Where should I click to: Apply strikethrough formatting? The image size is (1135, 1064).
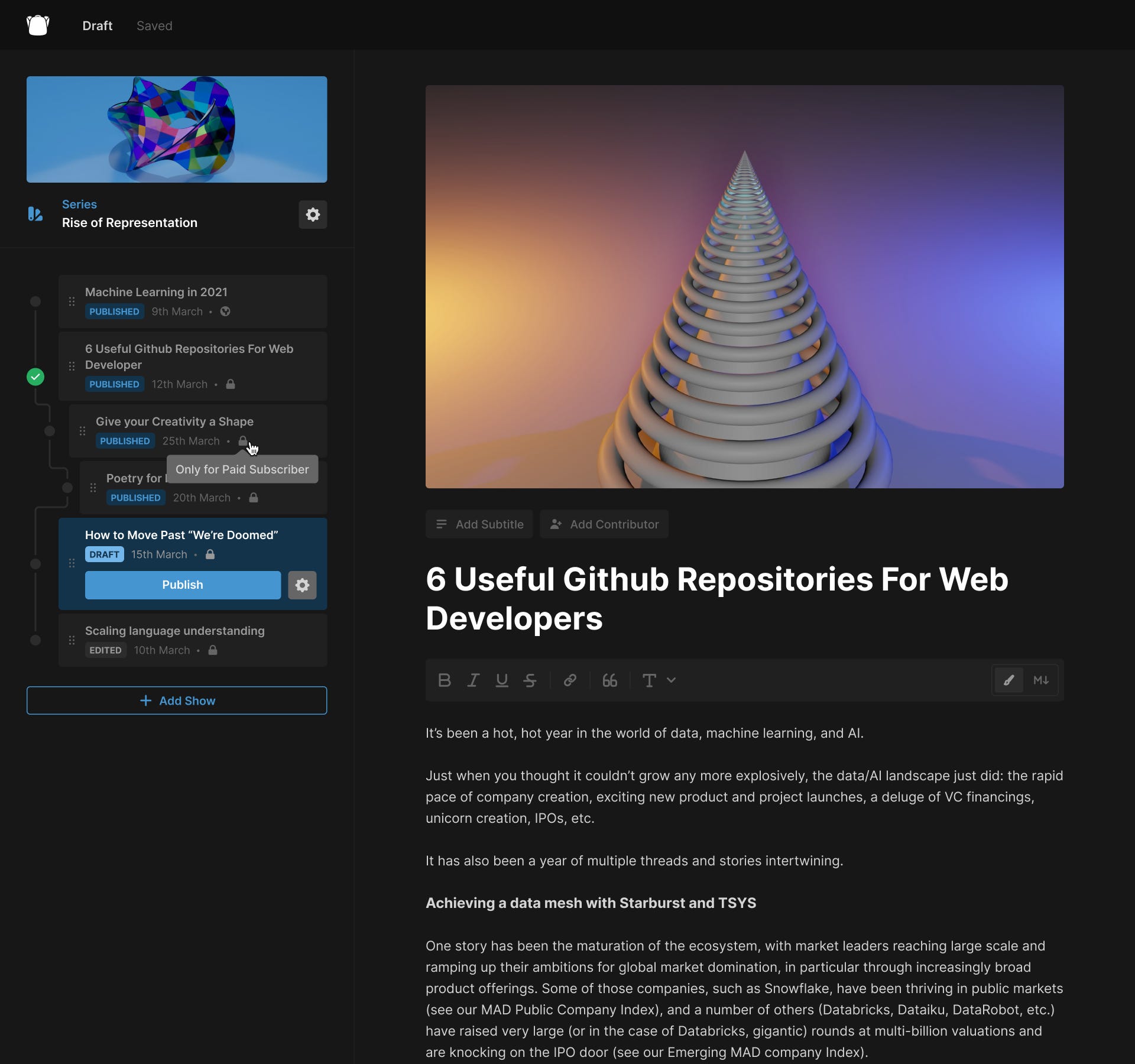pyautogui.click(x=530, y=680)
